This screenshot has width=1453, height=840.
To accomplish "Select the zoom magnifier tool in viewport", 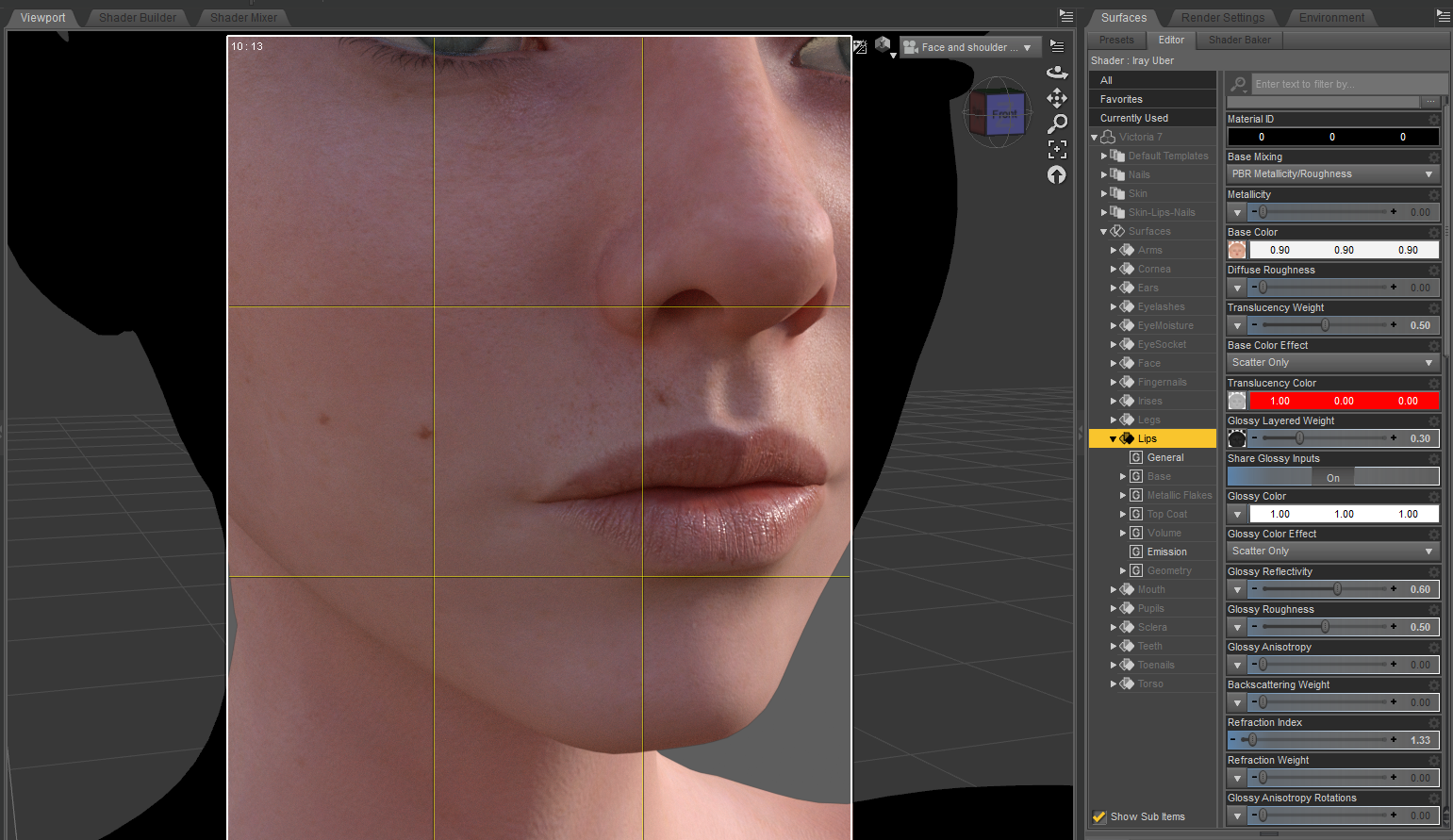I will click(1057, 124).
